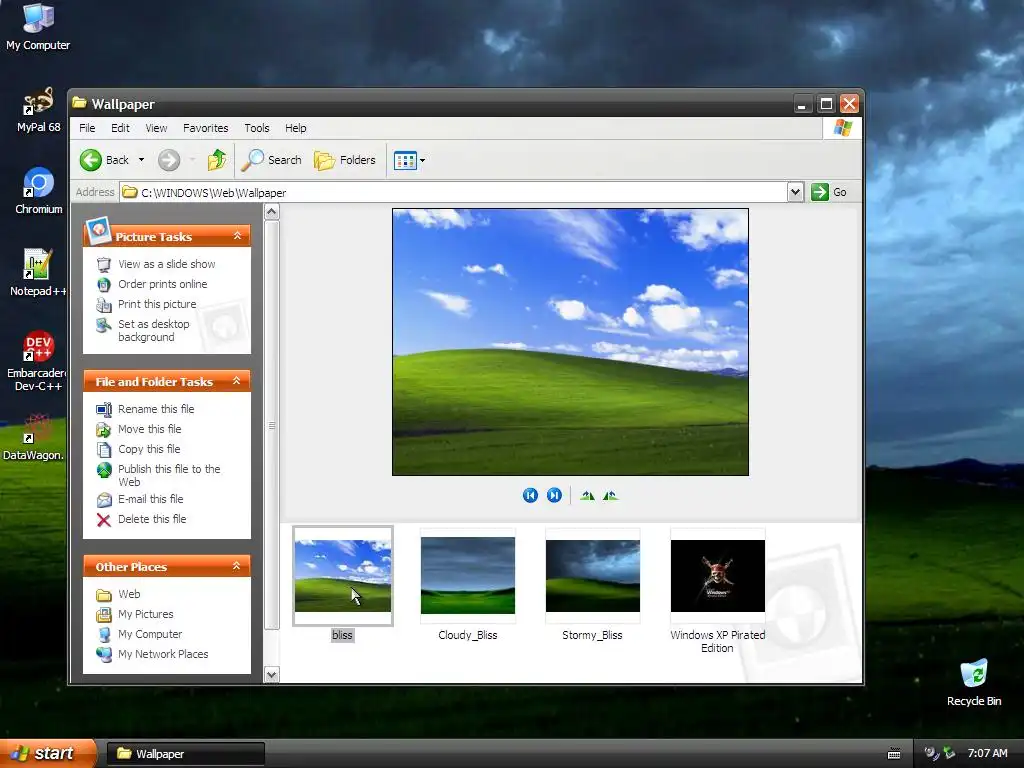This screenshot has width=1024, height=768.
Task: Collapse the Picture Tasks panel
Action: tap(238, 236)
